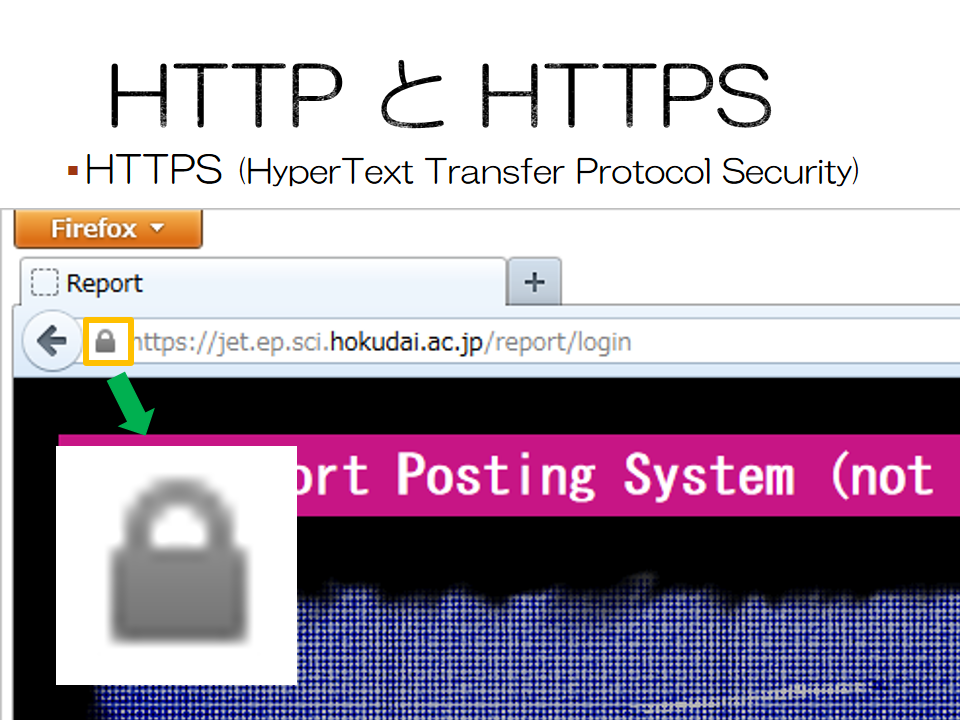Click the /report/login path in address bar
Image resolution: width=960 pixels, height=720 pixels.
[x=557, y=342]
